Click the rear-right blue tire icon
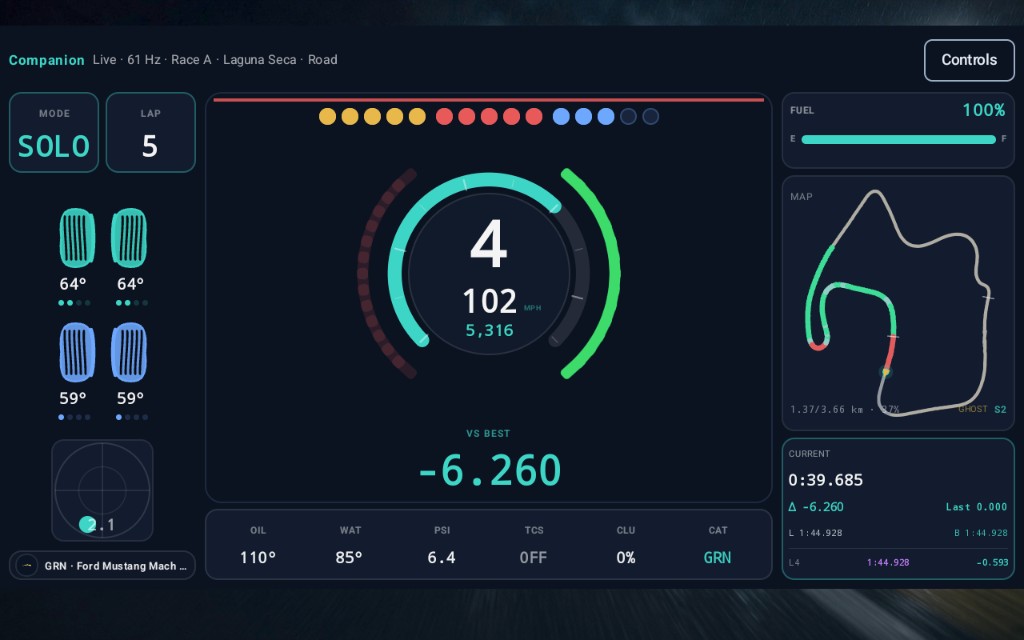Viewport: 1024px width, 640px height. click(x=129, y=352)
